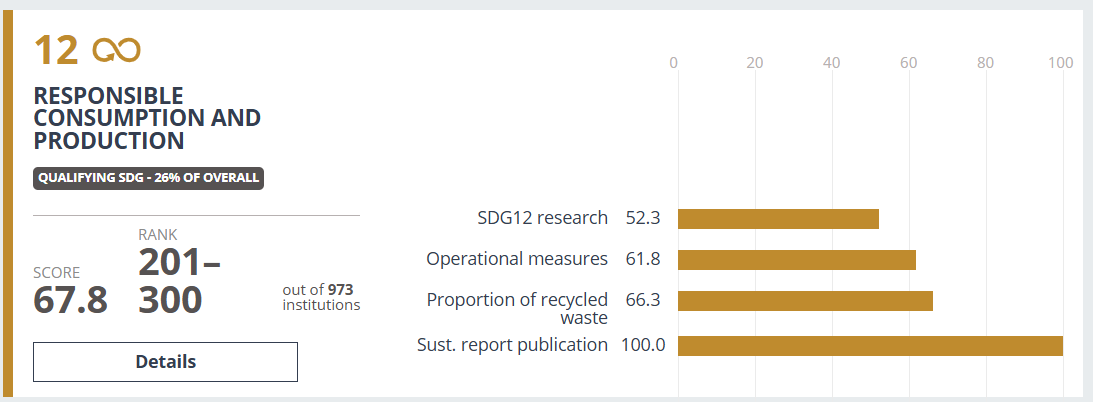Screen dimensions: 1093x402
Task: Click the Responsible Consumption and Production heading
Action: tap(147, 119)
